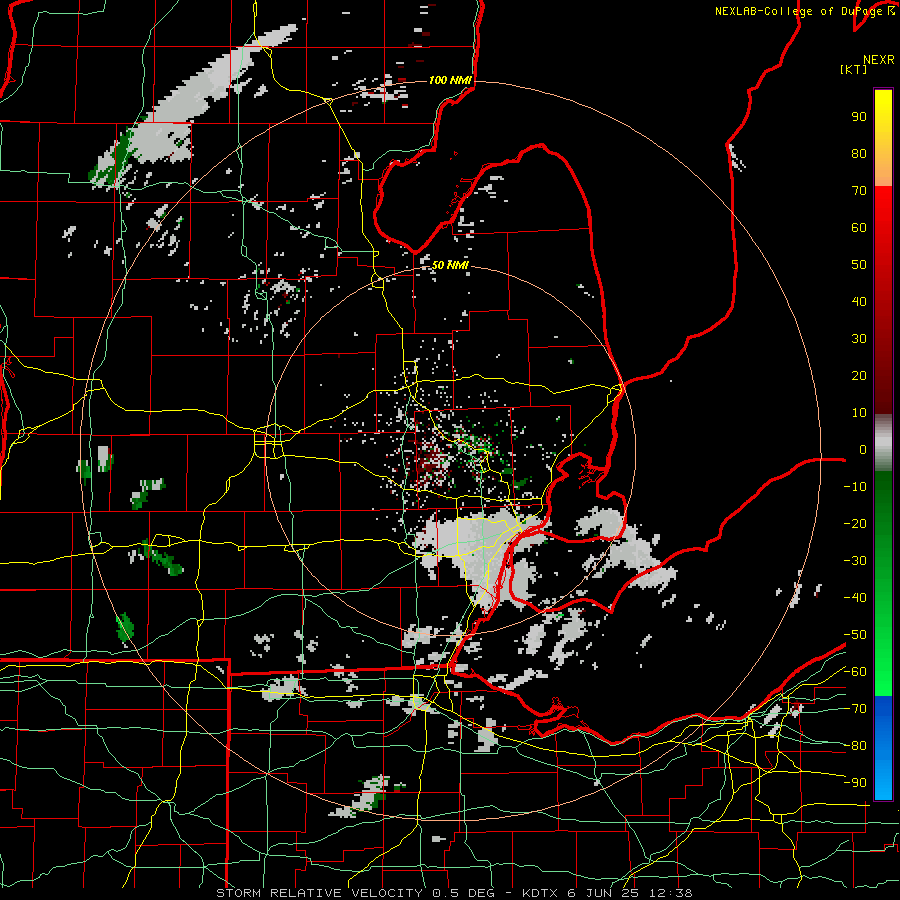Image resolution: width=900 pixels, height=900 pixels.
Task: Select the 40 value on the velocity scale
Action: 859,301
